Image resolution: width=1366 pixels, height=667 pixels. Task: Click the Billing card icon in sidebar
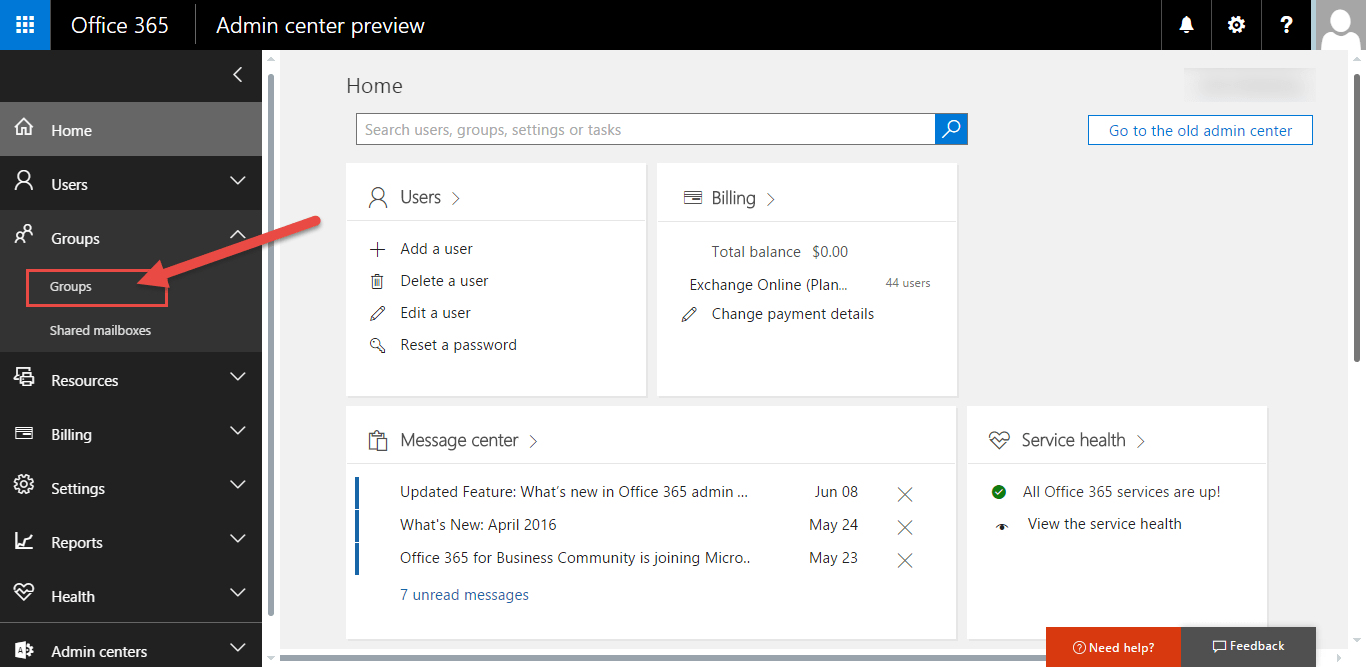pos(24,433)
